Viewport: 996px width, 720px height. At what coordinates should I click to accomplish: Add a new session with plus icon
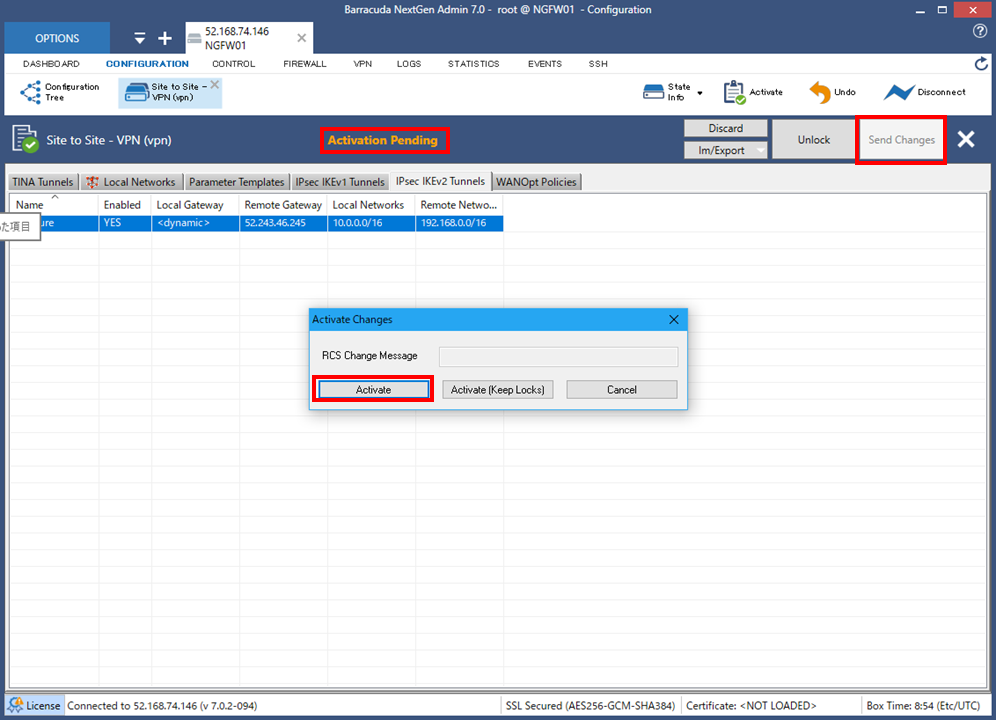(165, 39)
